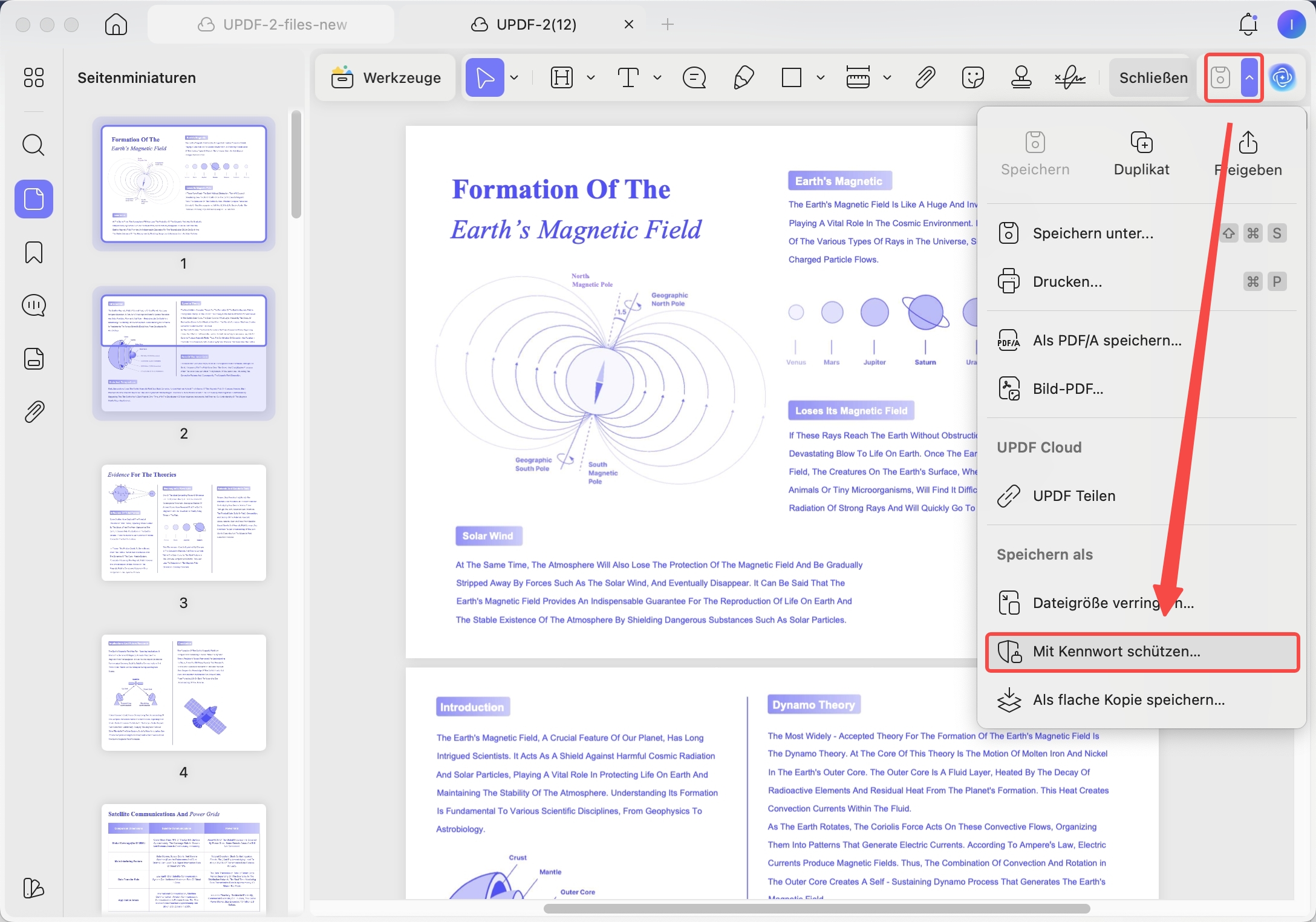Expand the measure tool dropdown arrow
1316x922 pixels.
pos(887,77)
